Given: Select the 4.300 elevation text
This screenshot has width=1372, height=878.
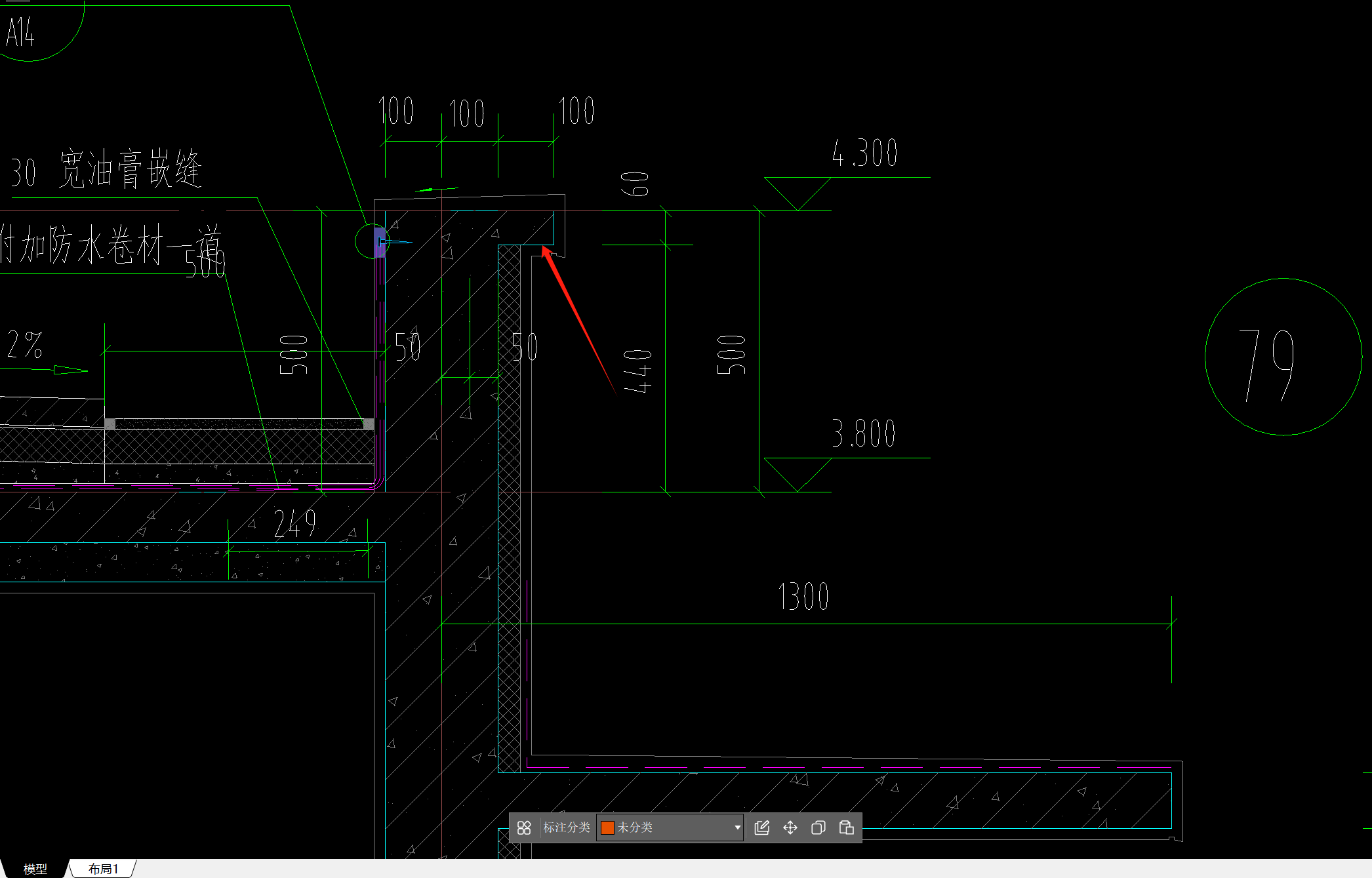Looking at the screenshot, I should [x=864, y=153].
